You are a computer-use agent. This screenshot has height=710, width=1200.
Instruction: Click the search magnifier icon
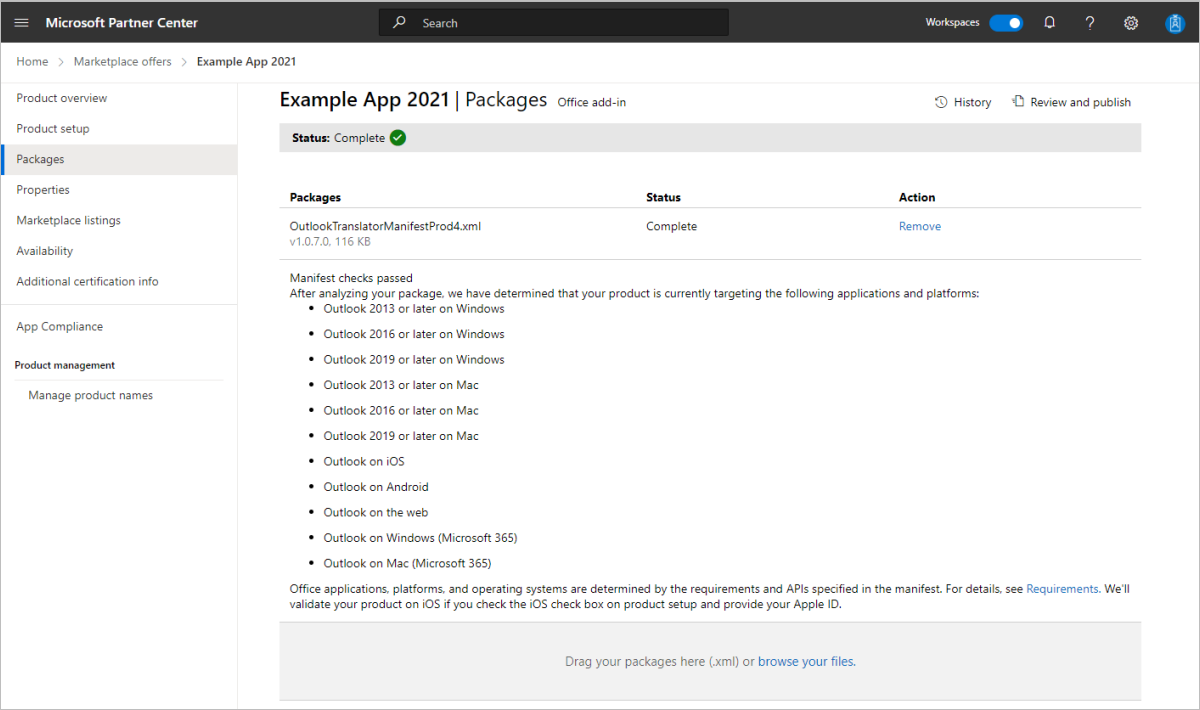click(400, 22)
